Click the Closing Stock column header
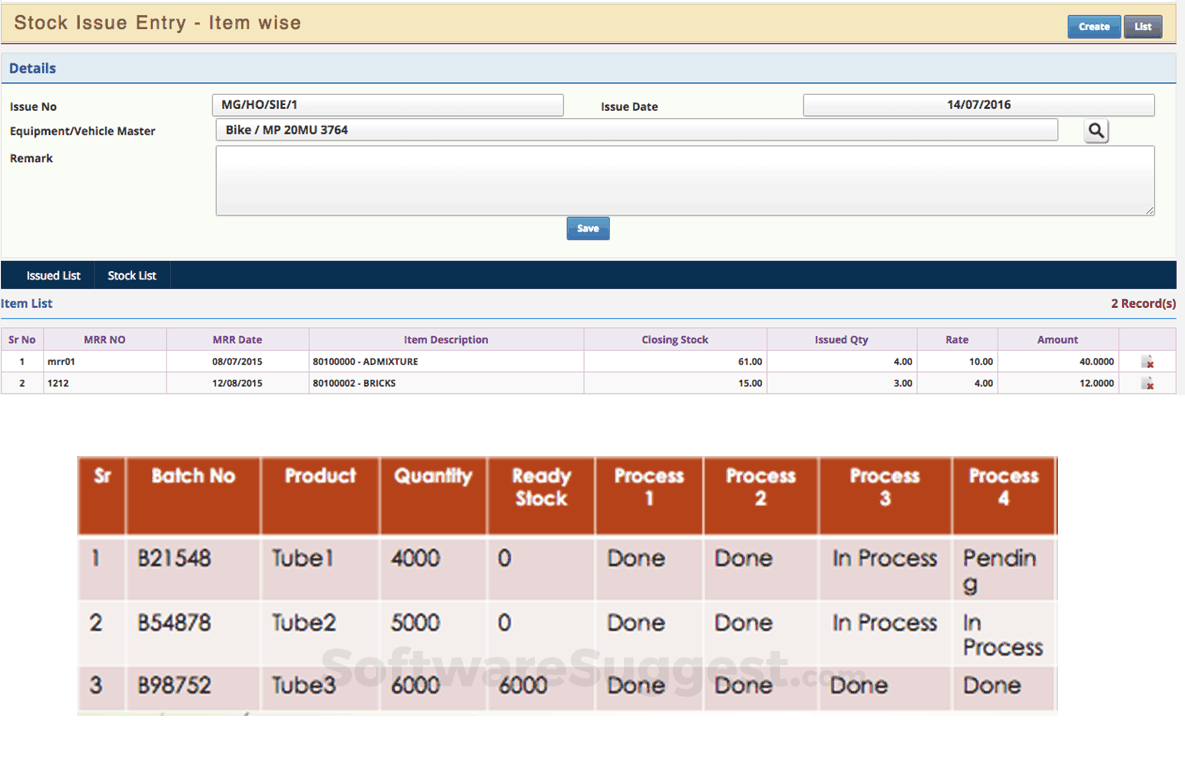The height and width of the screenshot is (766, 1185). pyautogui.click(x=675, y=340)
